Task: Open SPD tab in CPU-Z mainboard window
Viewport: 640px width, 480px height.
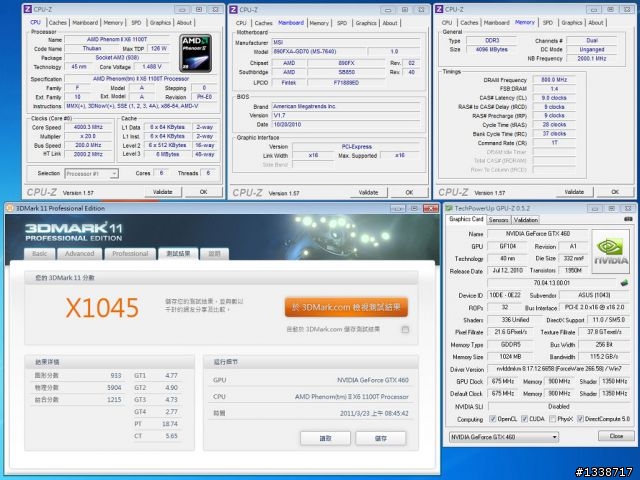Action: [x=342, y=23]
